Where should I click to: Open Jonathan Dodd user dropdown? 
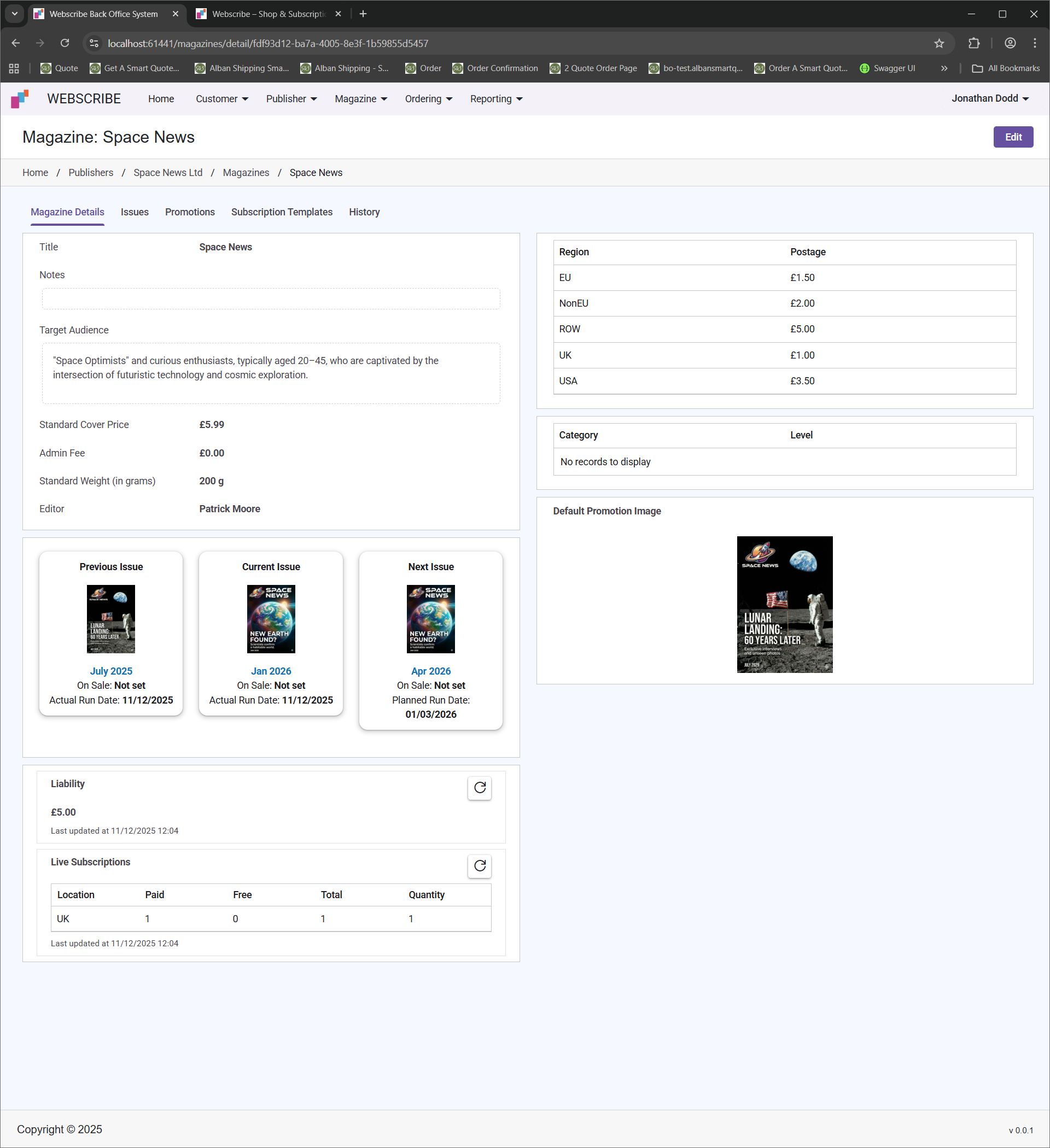[x=990, y=98]
